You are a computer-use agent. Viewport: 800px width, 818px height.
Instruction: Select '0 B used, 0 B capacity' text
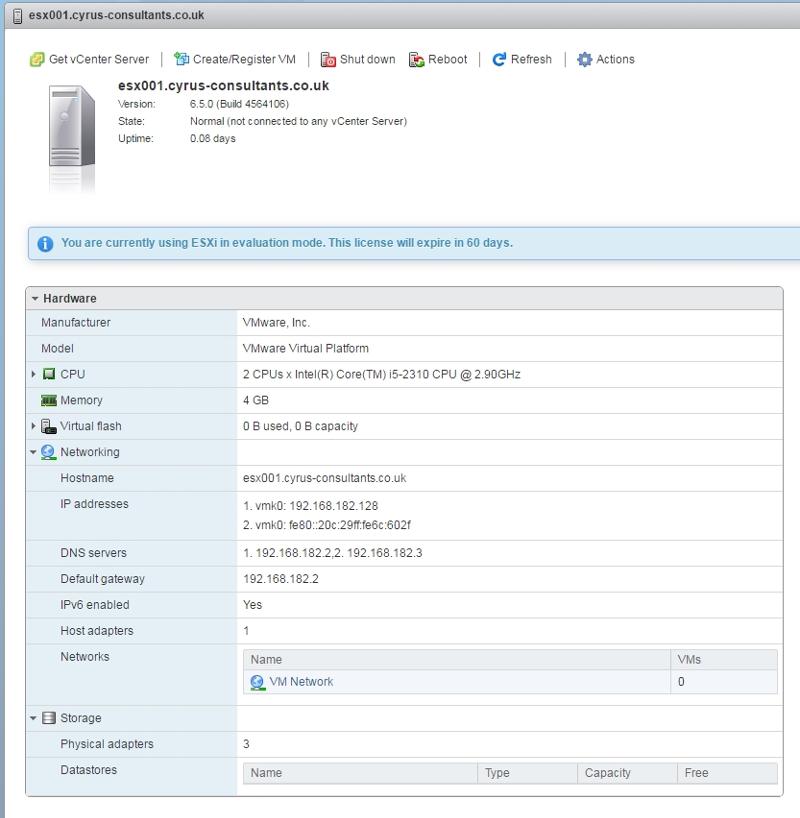tap(301, 426)
